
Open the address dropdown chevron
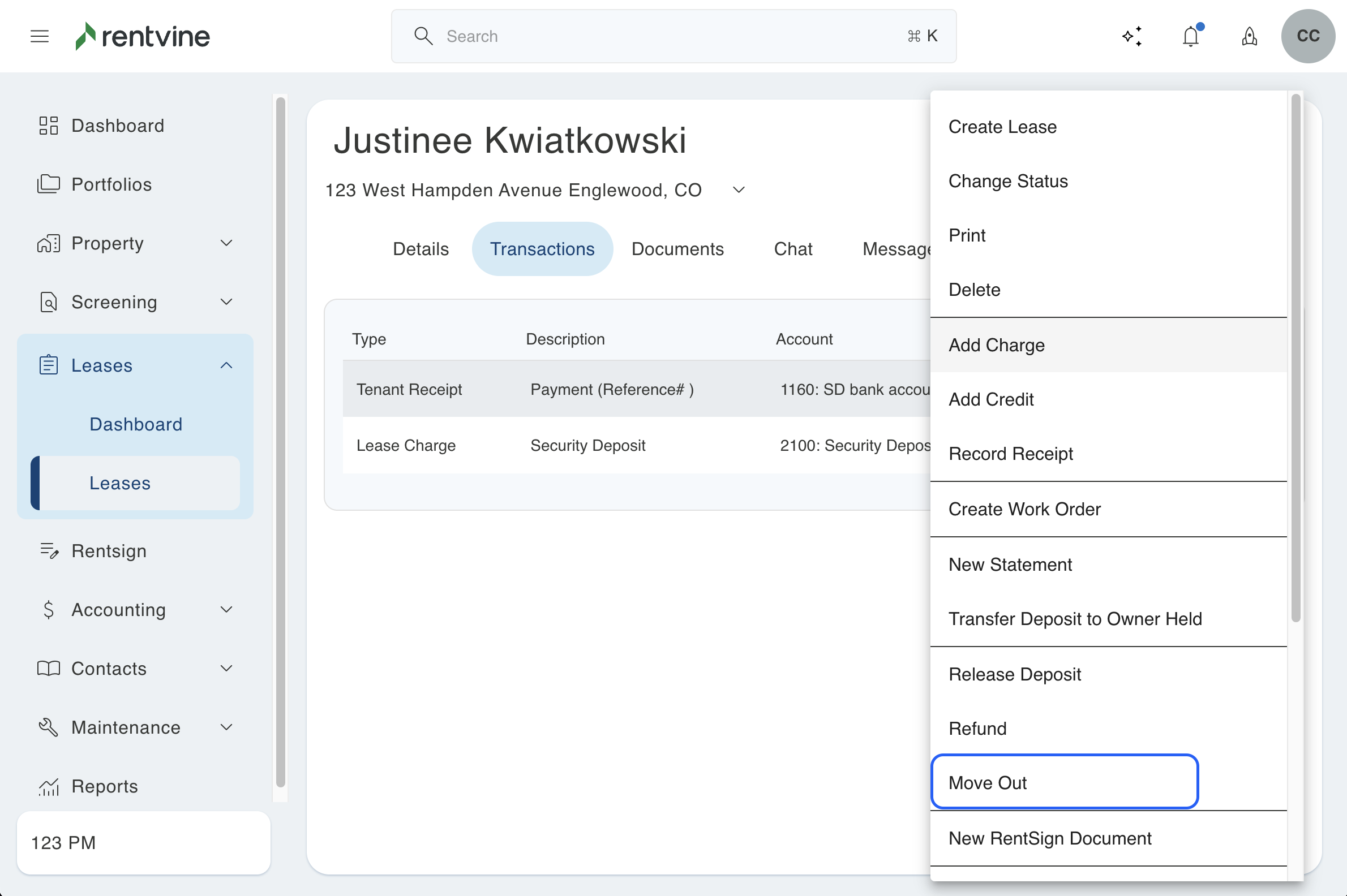click(739, 189)
